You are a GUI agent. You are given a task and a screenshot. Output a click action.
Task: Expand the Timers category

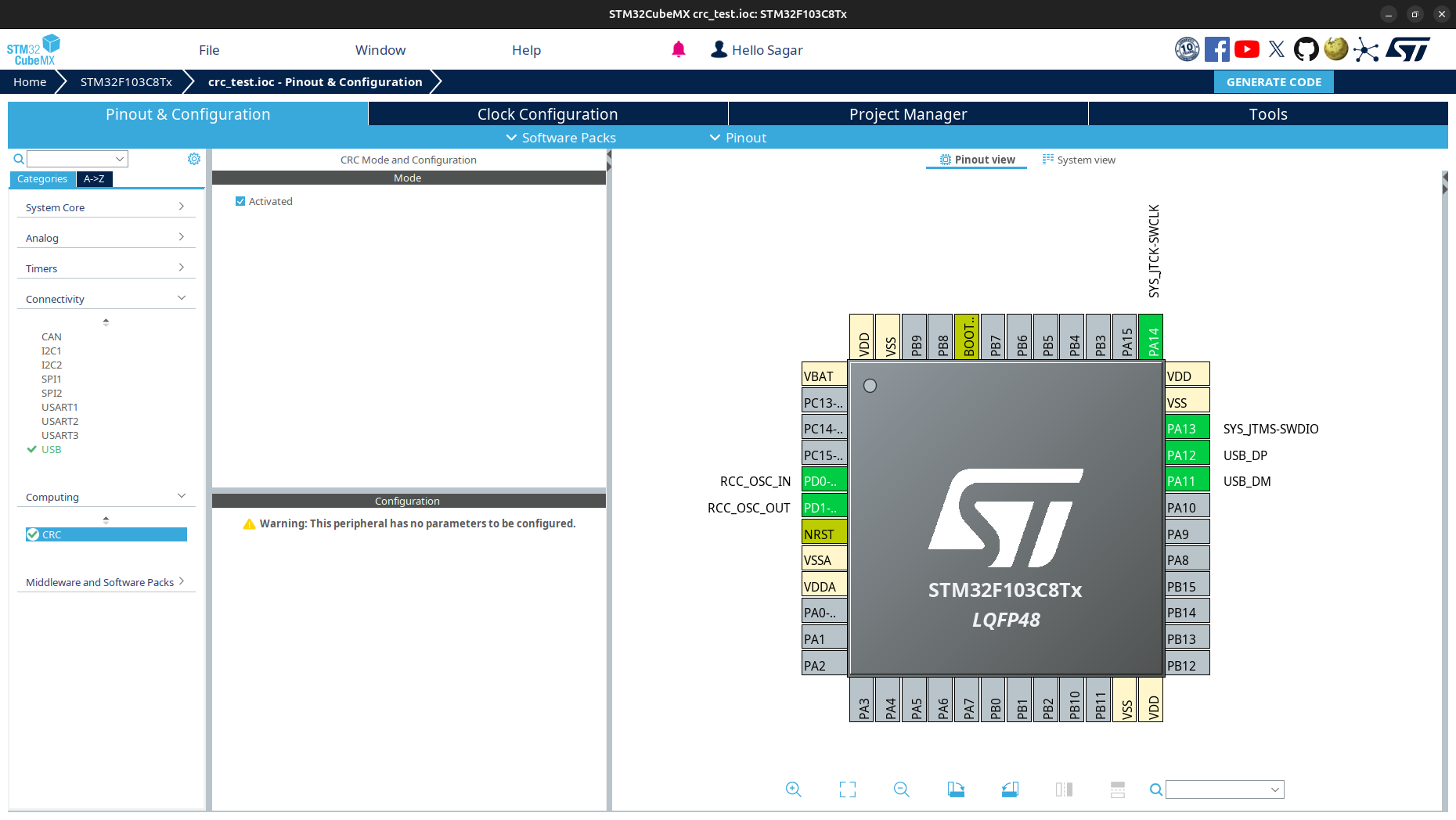point(106,268)
